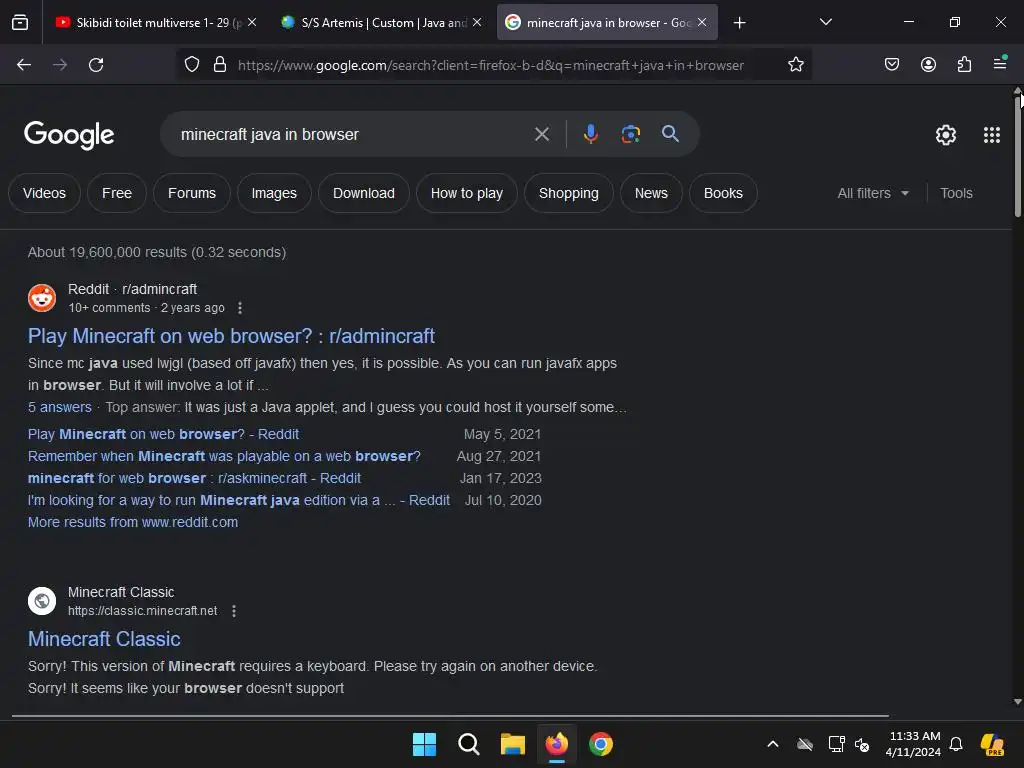Filter results by Forums
The width and height of the screenshot is (1024, 768).
pos(192,193)
